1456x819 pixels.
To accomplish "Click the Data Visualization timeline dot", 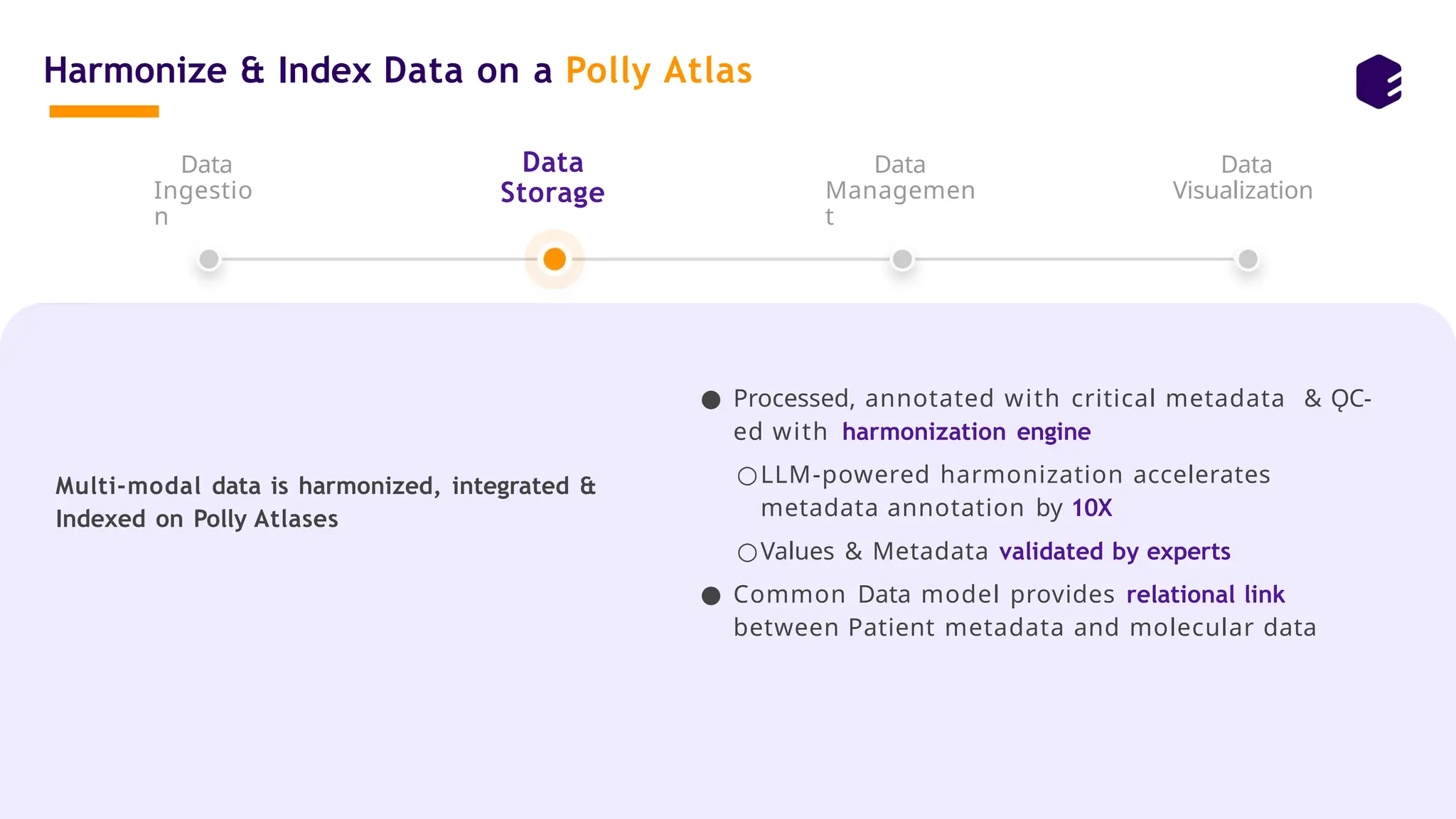I will click(x=1248, y=259).
